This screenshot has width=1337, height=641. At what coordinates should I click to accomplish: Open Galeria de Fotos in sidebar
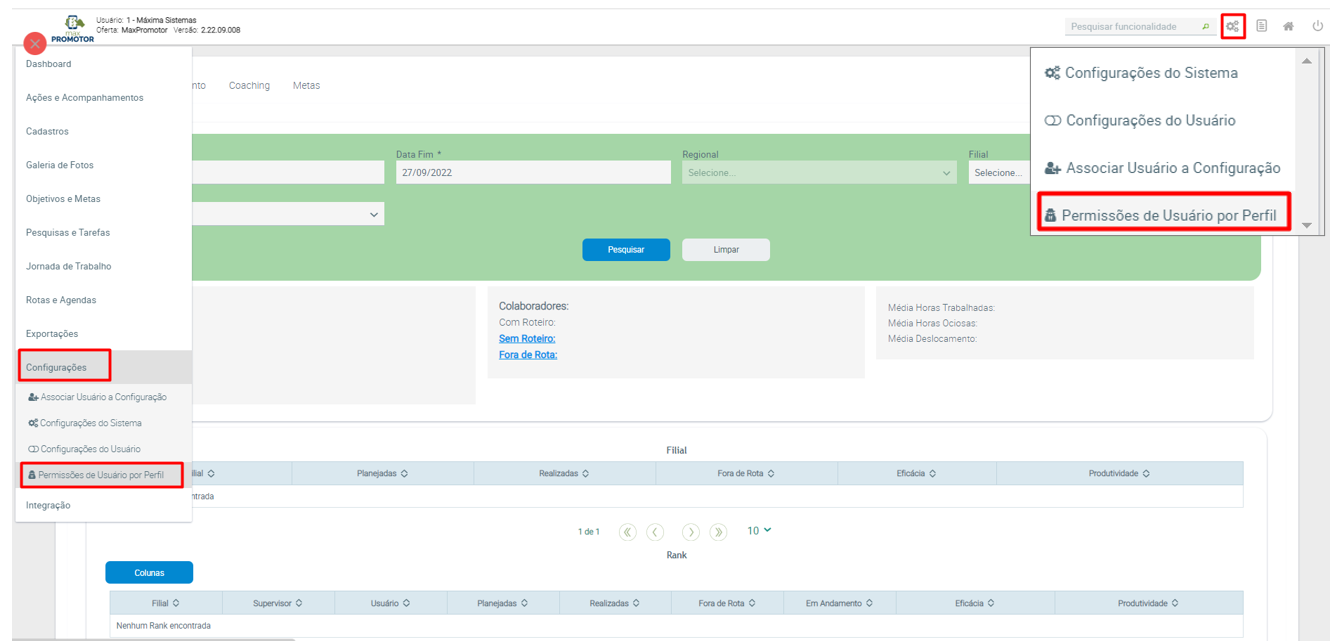(103, 165)
